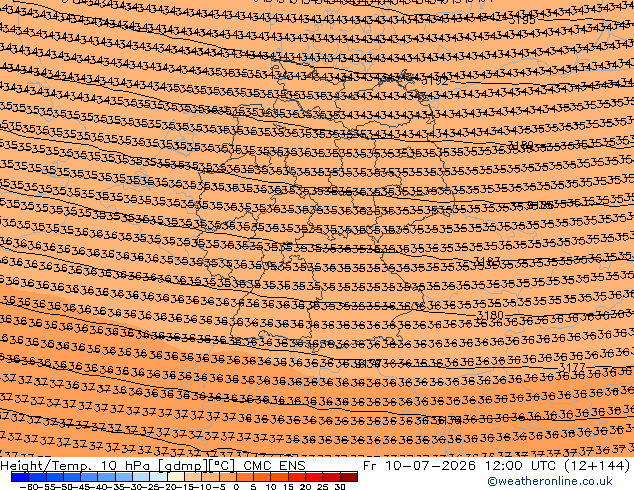Click the 'Height/Temp. 10 hPa' title text
Viewport: 634px width, 490px height.
[x=77, y=466]
